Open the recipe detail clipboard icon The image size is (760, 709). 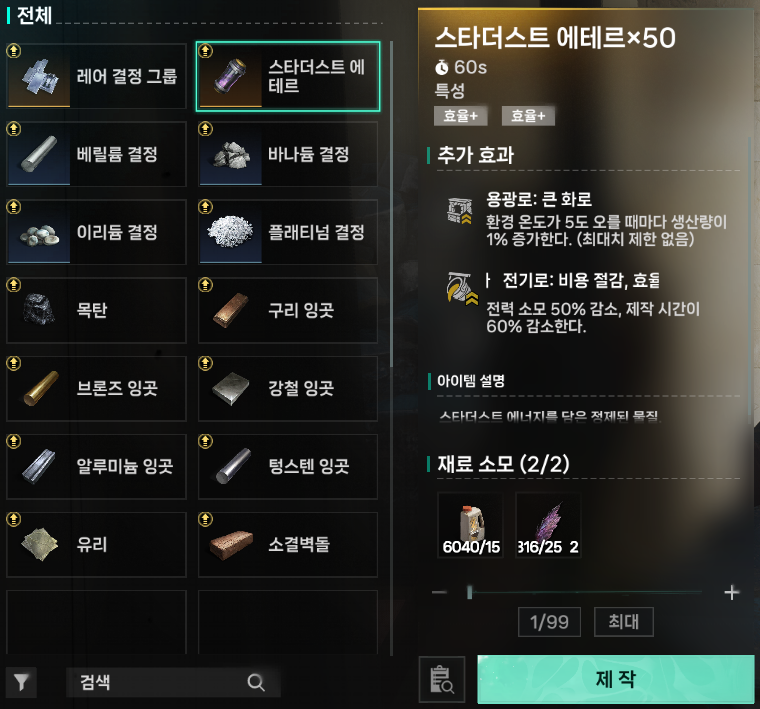[x=442, y=679]
